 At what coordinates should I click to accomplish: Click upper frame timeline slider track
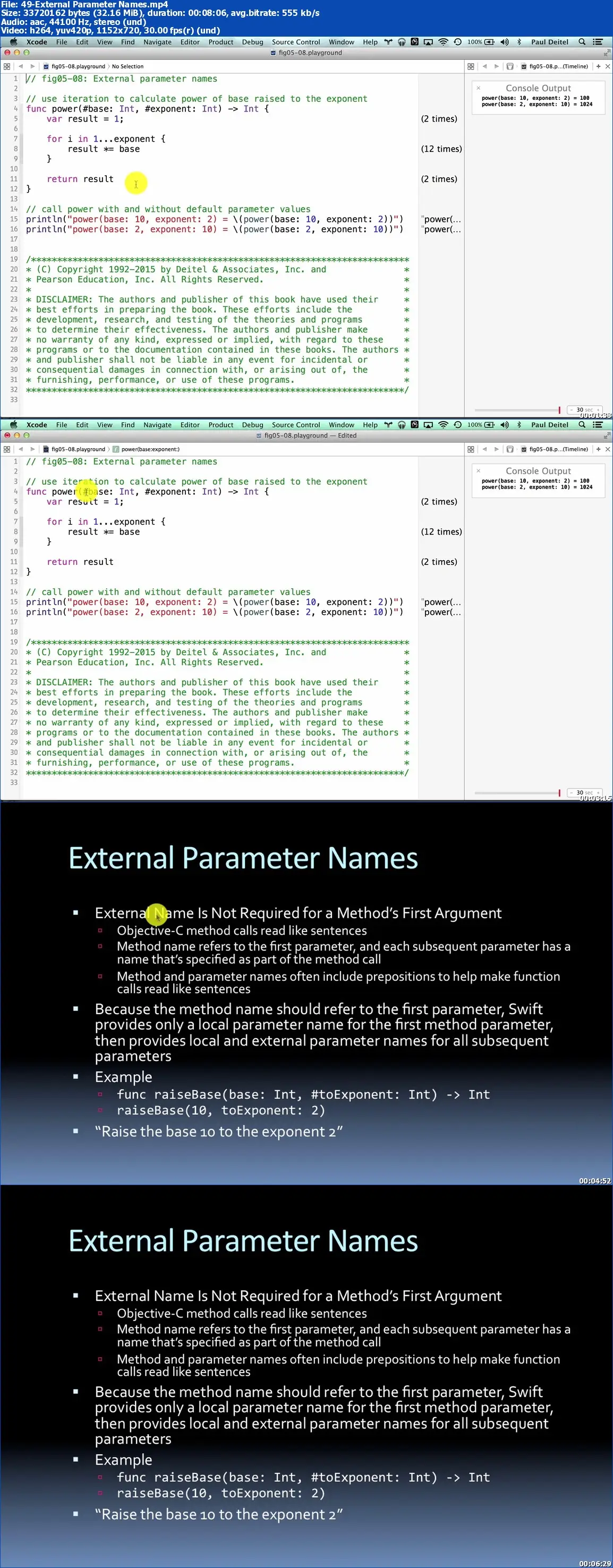517,410
